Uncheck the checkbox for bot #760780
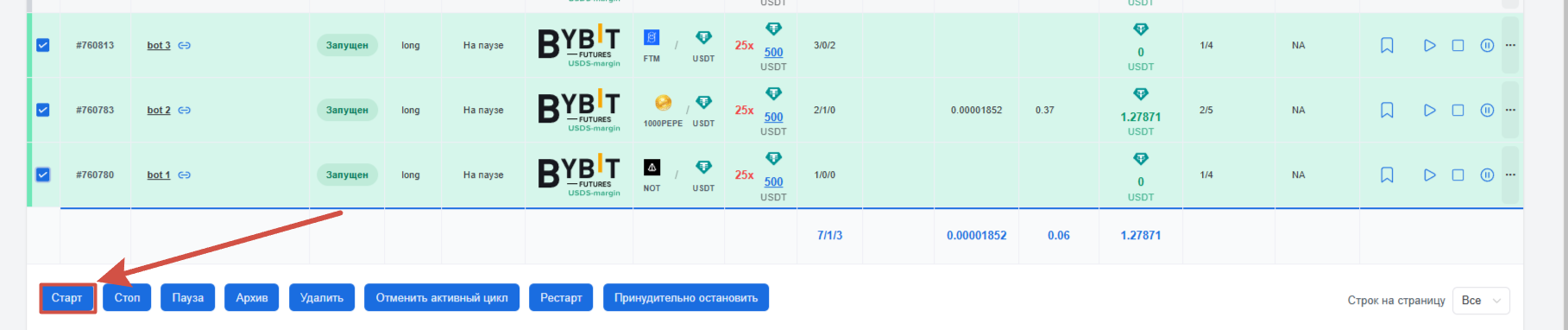Screen dimensions: 1568x330 click(x=43, y=175)
